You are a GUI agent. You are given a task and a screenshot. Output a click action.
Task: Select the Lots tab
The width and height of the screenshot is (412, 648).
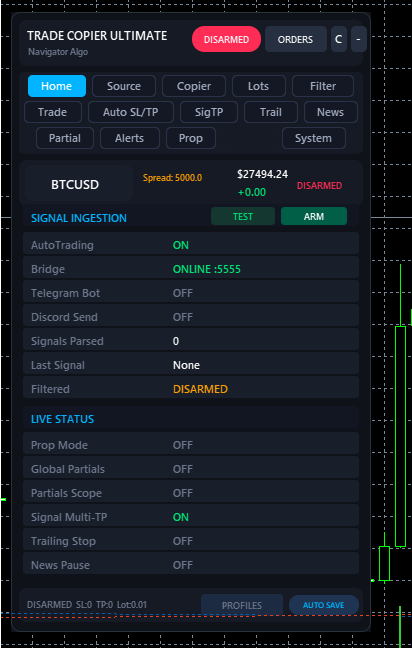click(x=259, y=86)
